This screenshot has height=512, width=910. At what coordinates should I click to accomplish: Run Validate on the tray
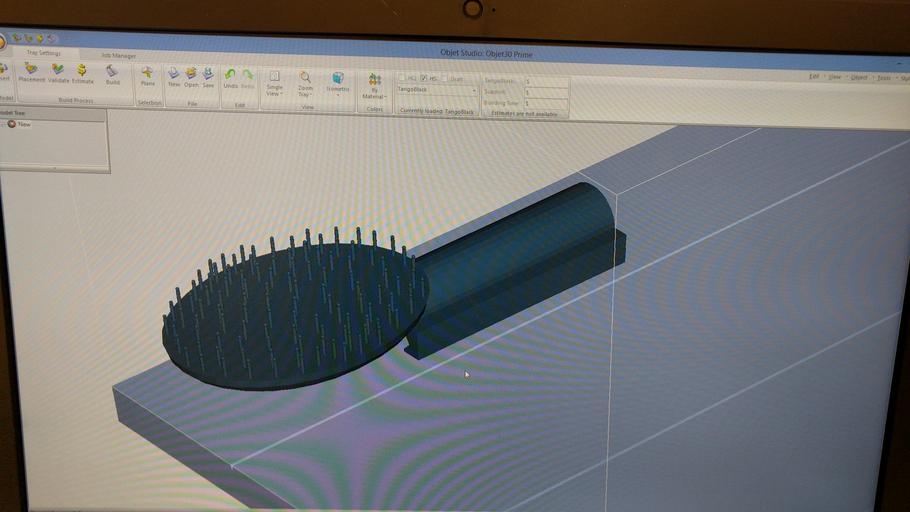[x=59, y=73]
